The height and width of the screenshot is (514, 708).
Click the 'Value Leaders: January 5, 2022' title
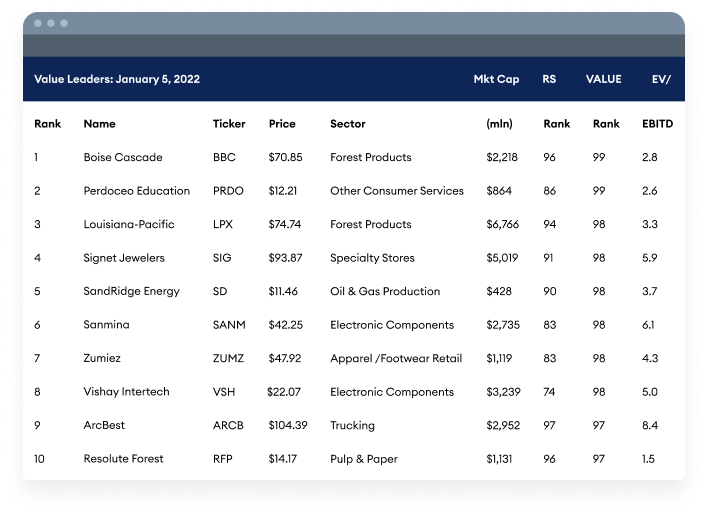pos(117,79)
